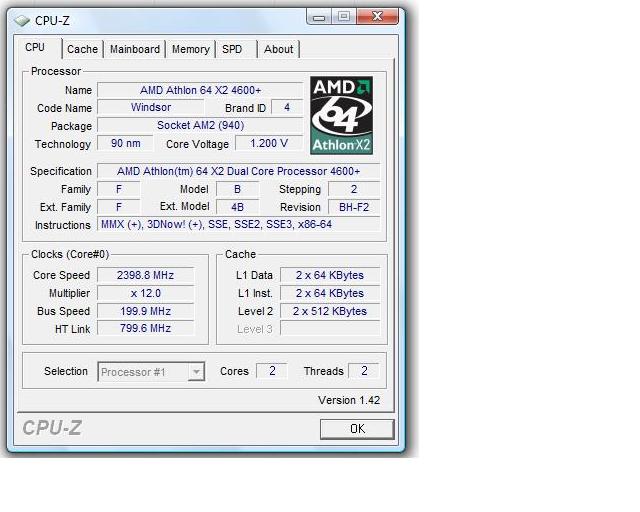The height and width of the screenshot is (512, 640).
Task: Go to the SPD tab
Action: tap(232, 49)
